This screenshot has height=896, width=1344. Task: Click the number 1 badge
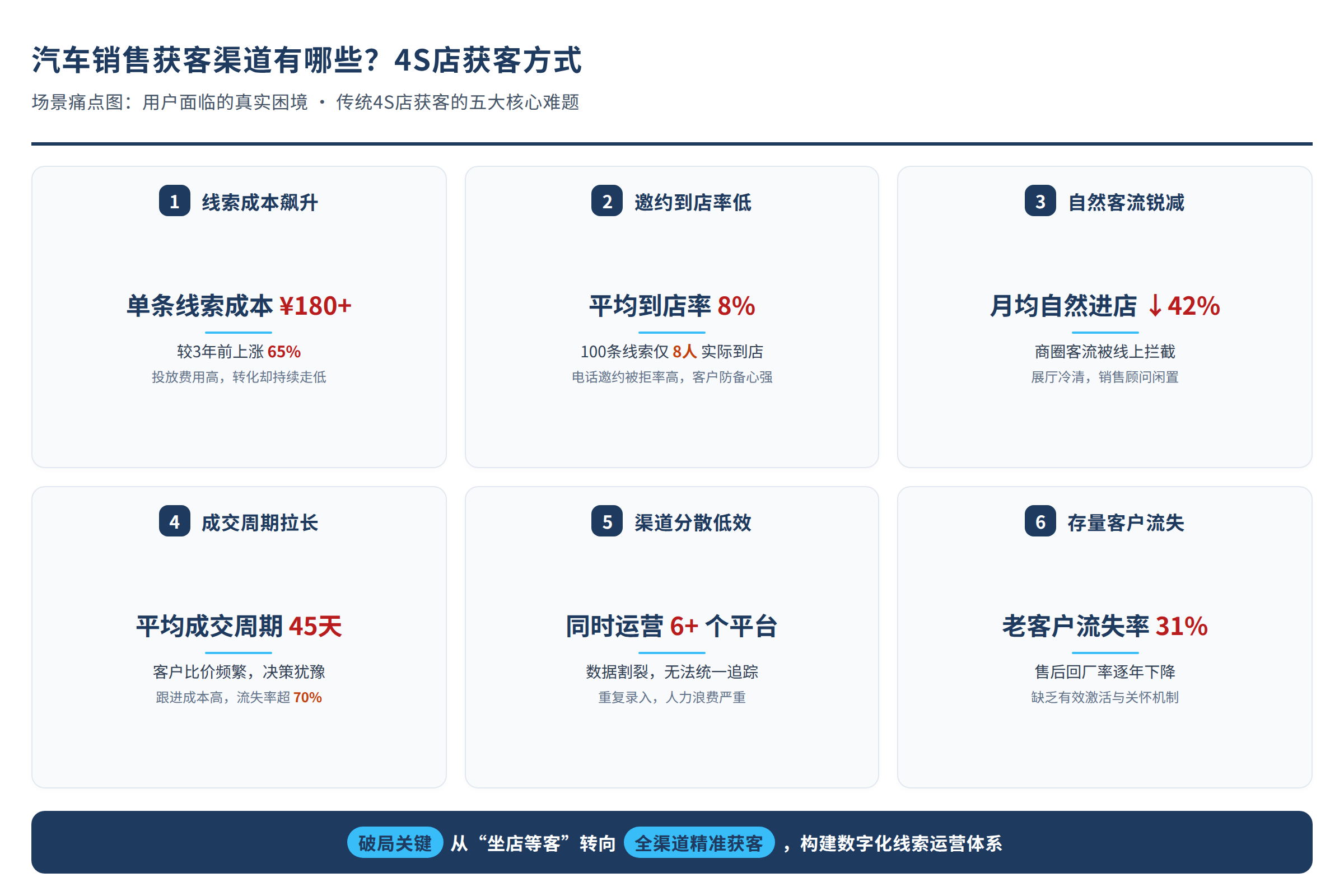[174, 201]
